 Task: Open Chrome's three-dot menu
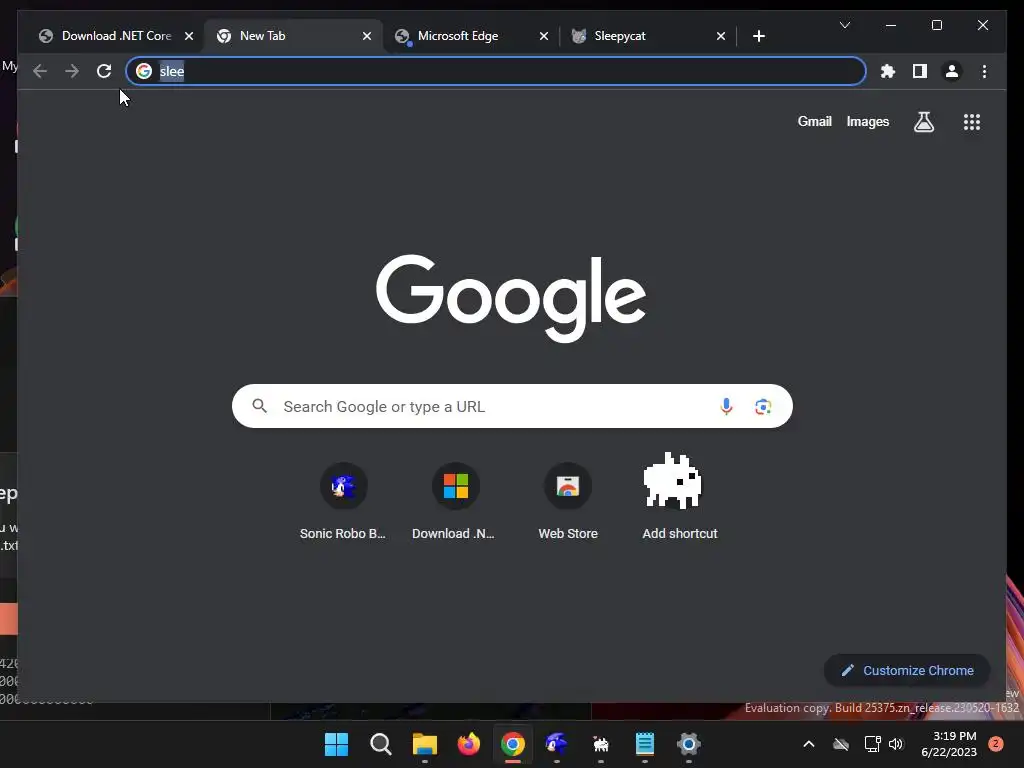[984, 71]
